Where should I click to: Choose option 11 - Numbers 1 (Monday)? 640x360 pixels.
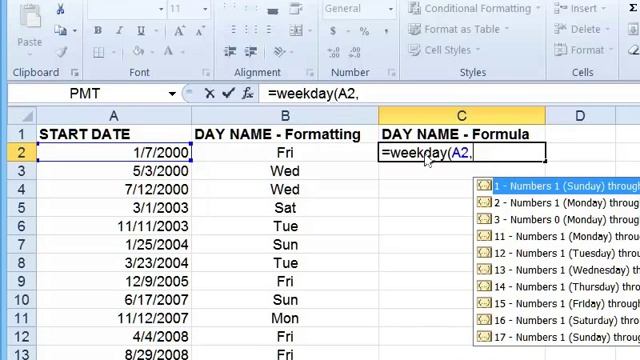(558, 236)
